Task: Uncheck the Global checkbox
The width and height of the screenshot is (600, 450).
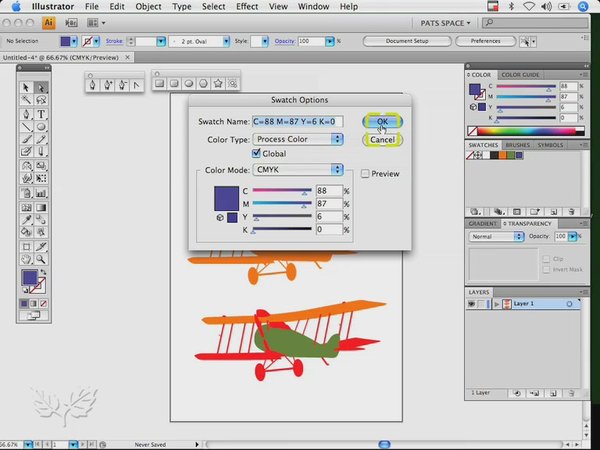Action: (256, 153)
